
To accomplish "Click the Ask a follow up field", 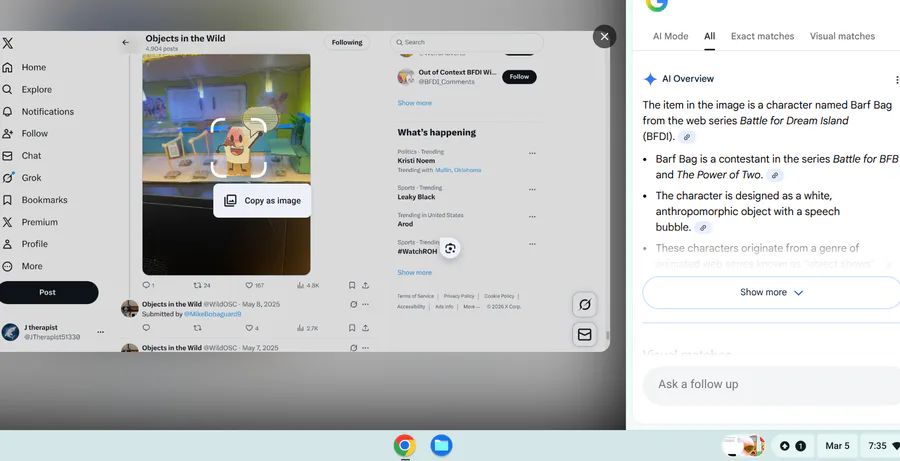I will coord(771,384).
